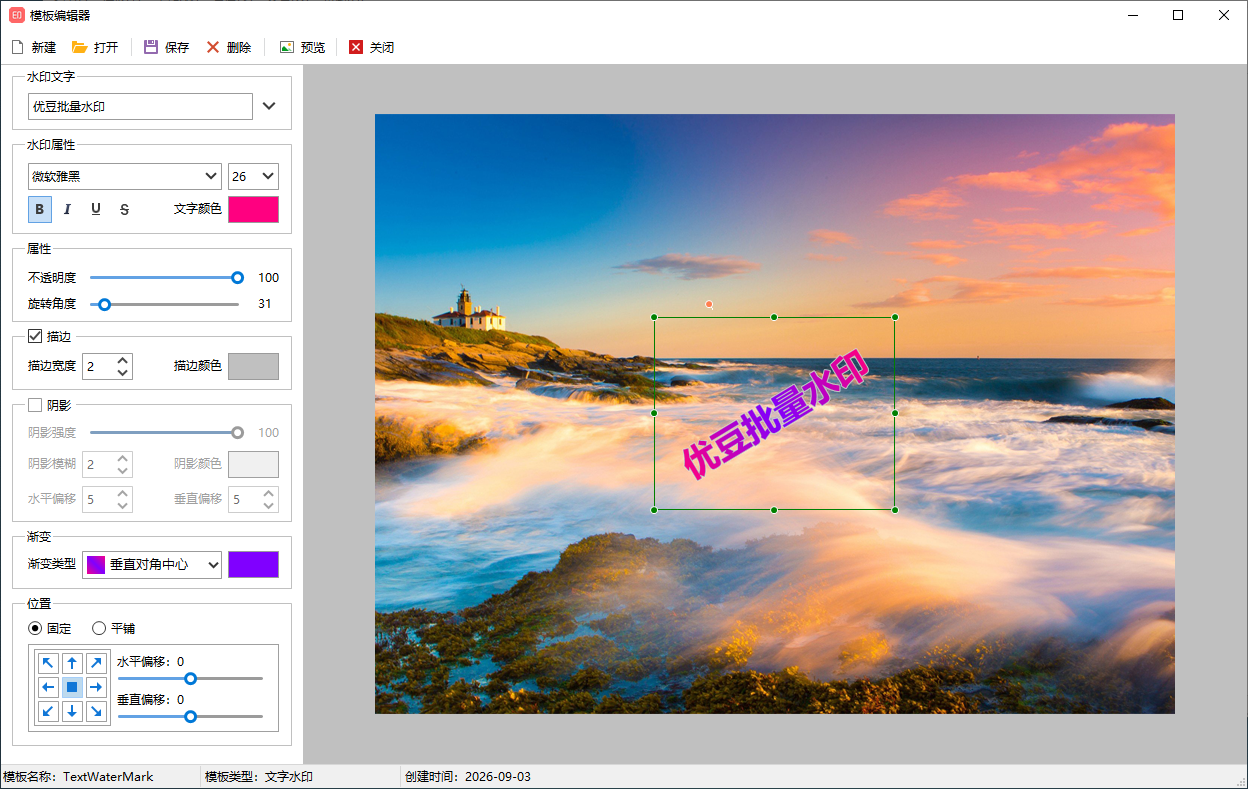Expand the watermark text options chevron
This screenshot has height=789, width=1248.
268,106
